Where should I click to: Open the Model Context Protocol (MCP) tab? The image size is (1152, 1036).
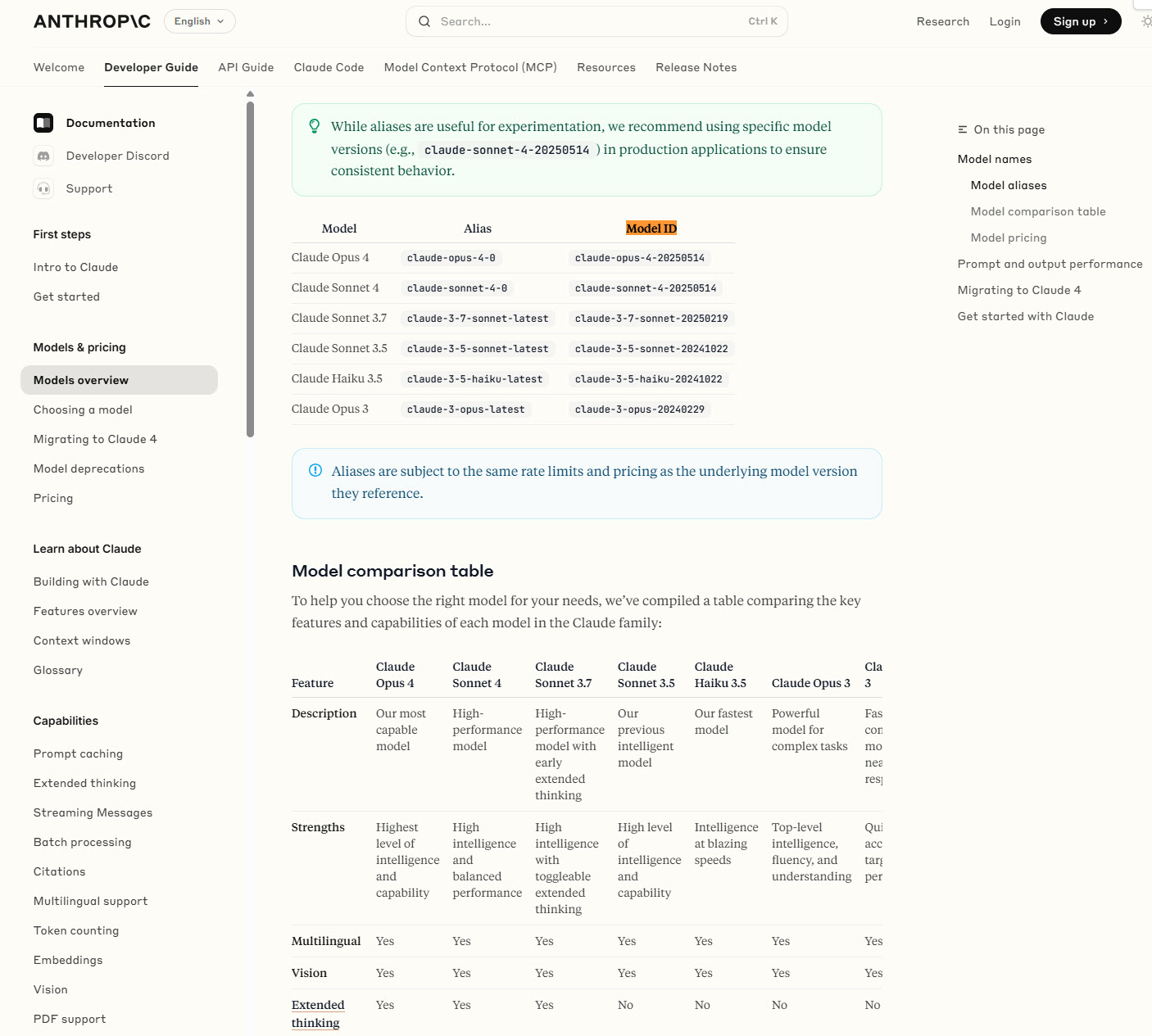coord(470,67)
